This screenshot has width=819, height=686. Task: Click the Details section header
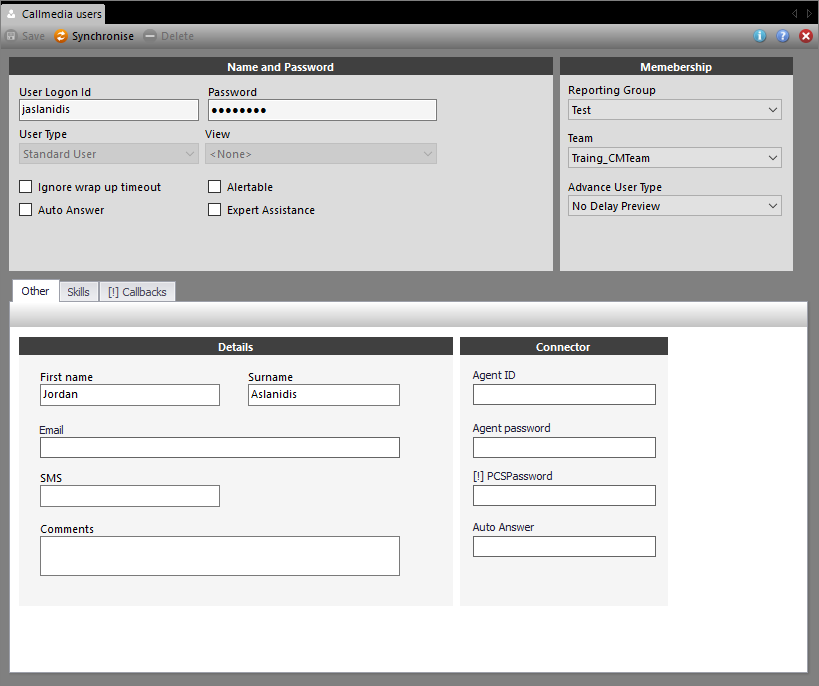(236, 346)
